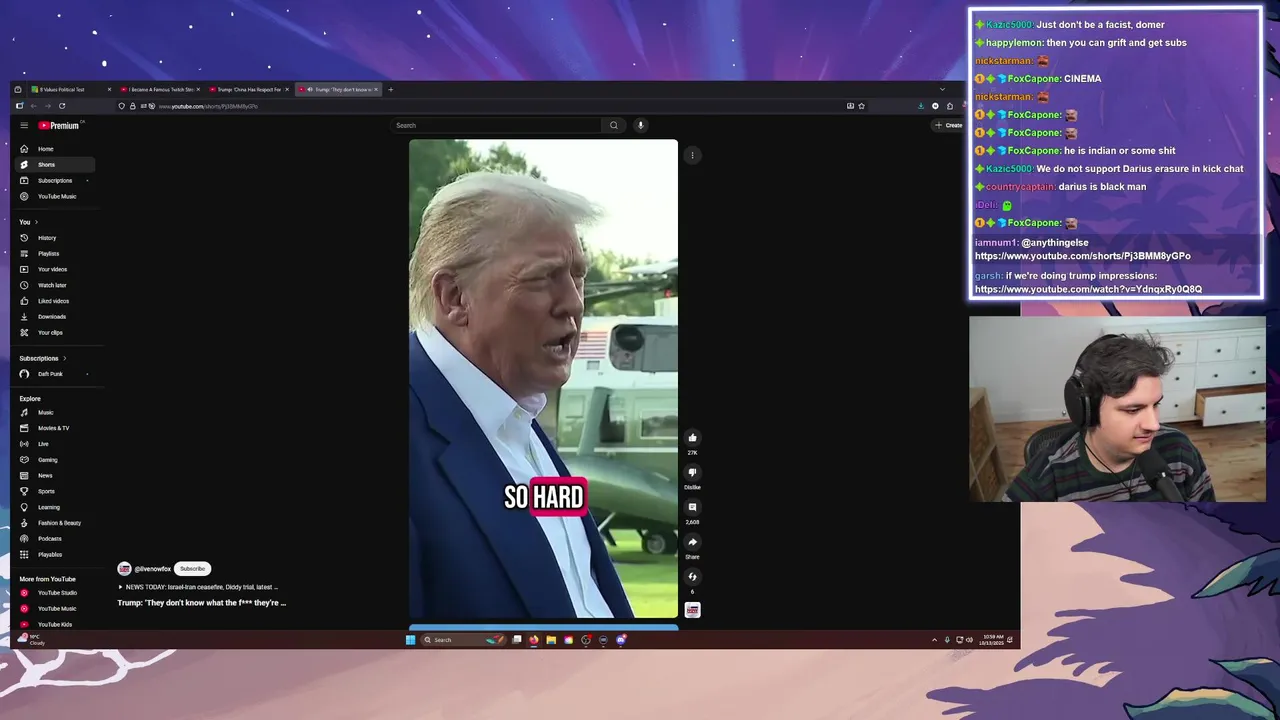Open Your videos

(55, 269)
